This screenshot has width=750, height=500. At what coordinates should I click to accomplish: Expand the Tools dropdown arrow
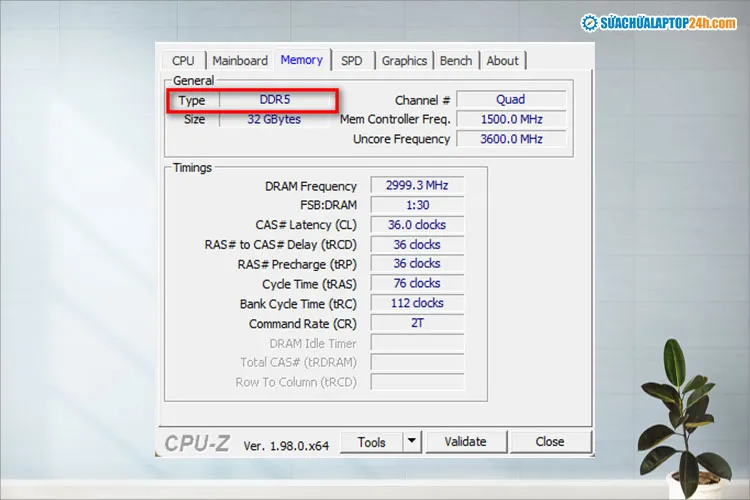[412, 442]
